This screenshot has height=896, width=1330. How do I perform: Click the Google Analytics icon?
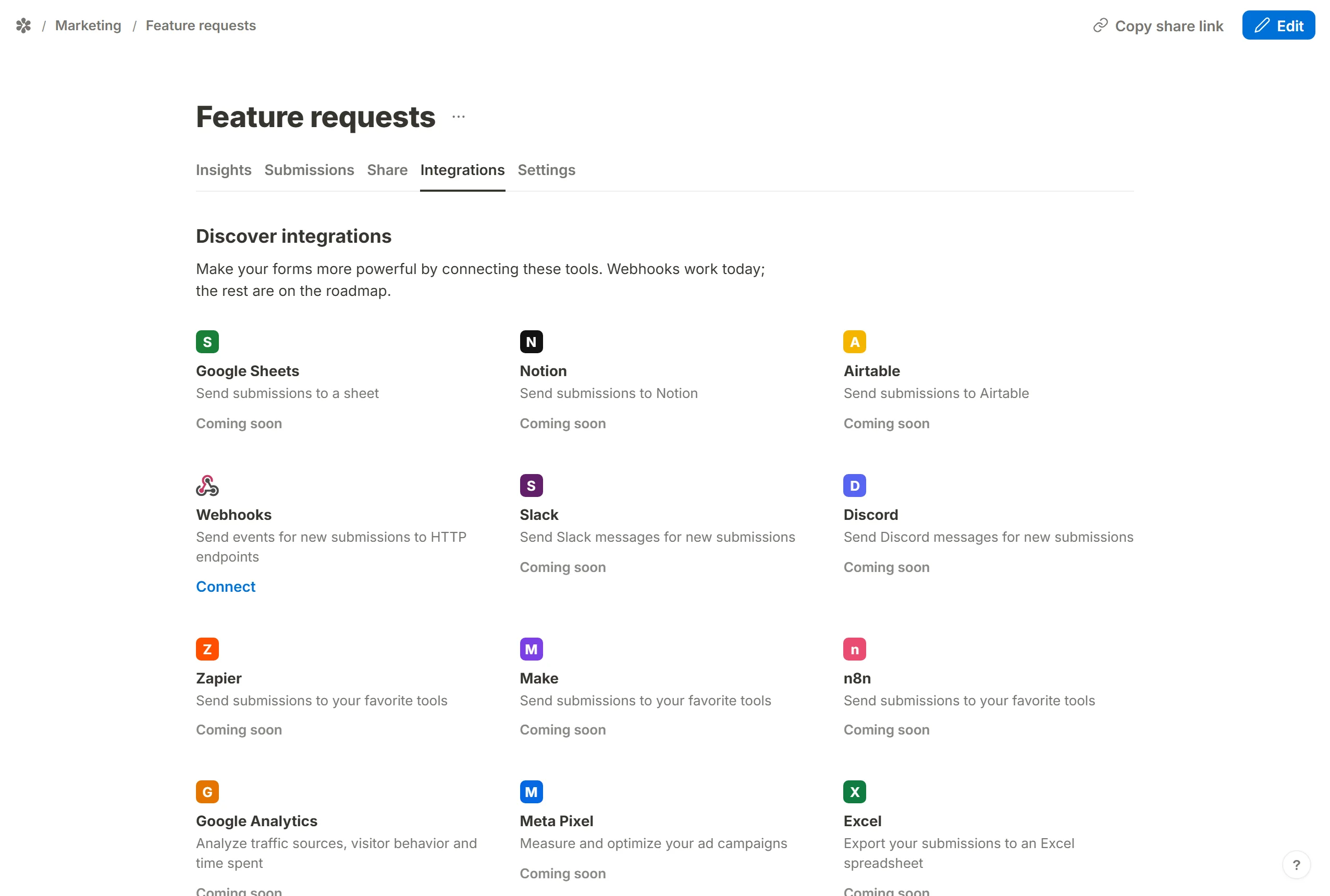pyautogui.click(x=207, y=791)
